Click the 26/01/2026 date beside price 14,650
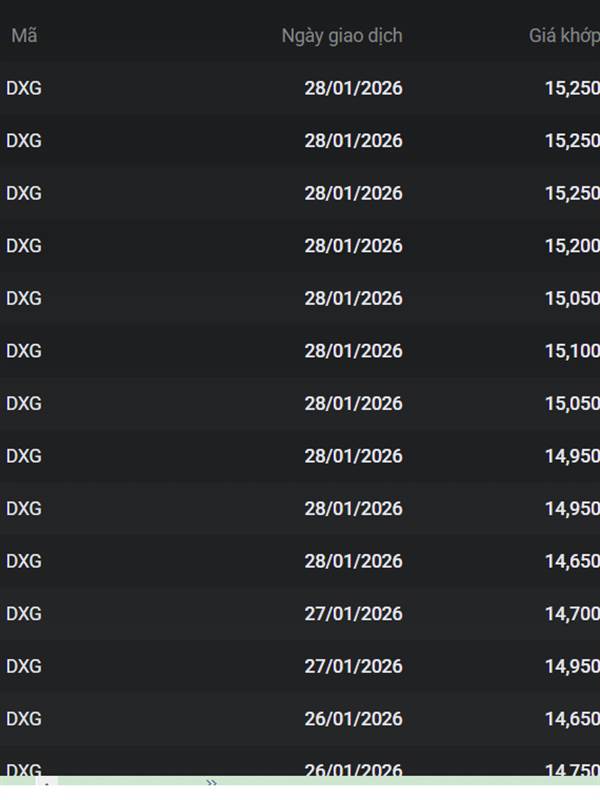The image size is (600, 800). [353, 719]
